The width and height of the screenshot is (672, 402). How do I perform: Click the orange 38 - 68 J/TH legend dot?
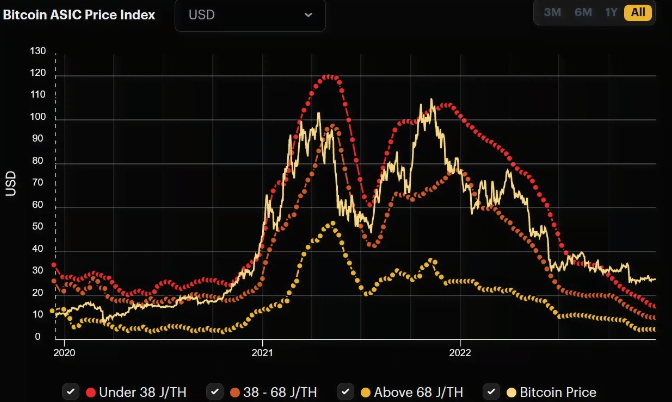[234, 391]
